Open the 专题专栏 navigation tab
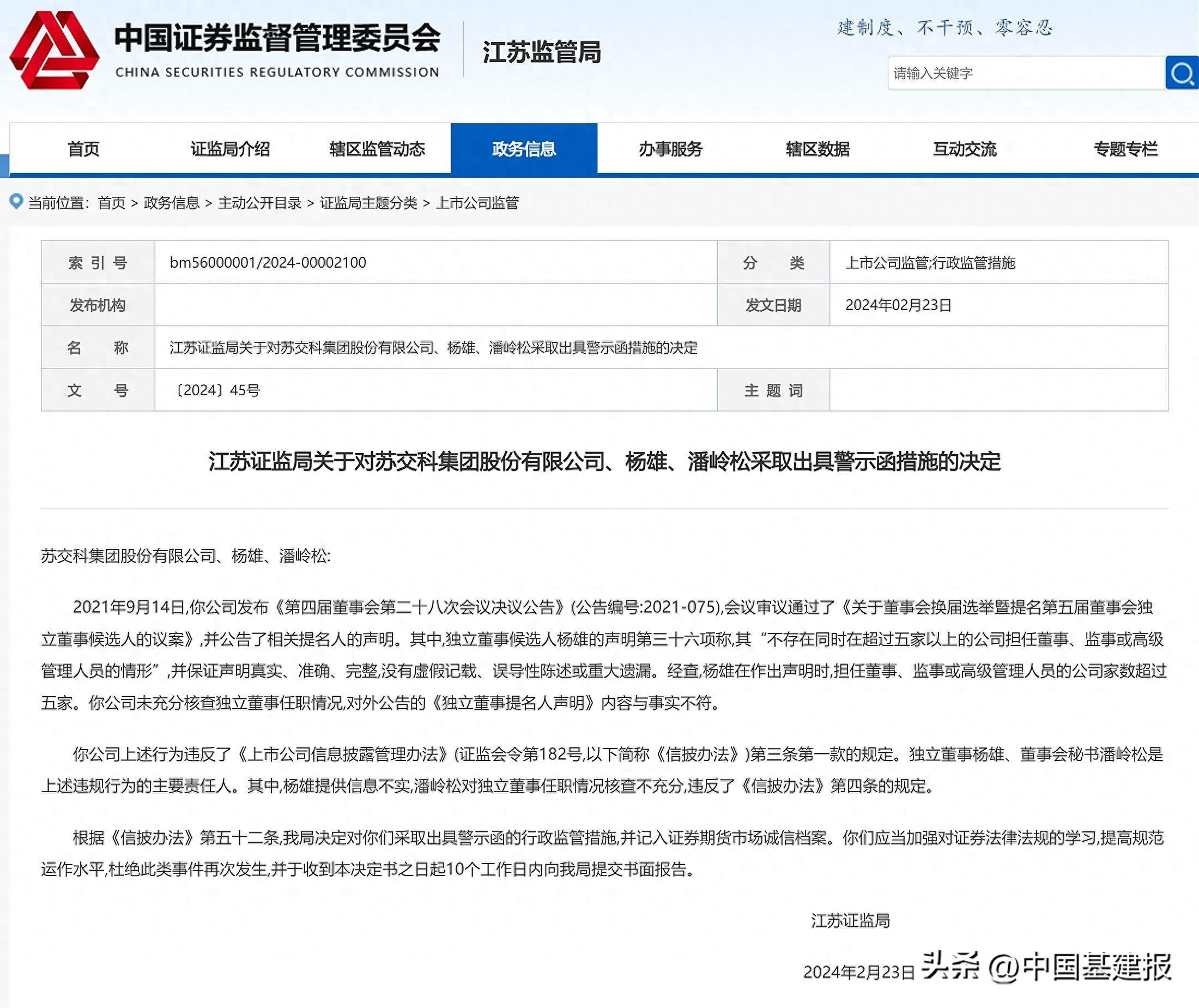1199x1008 pixels. (x=1125, y=149)
